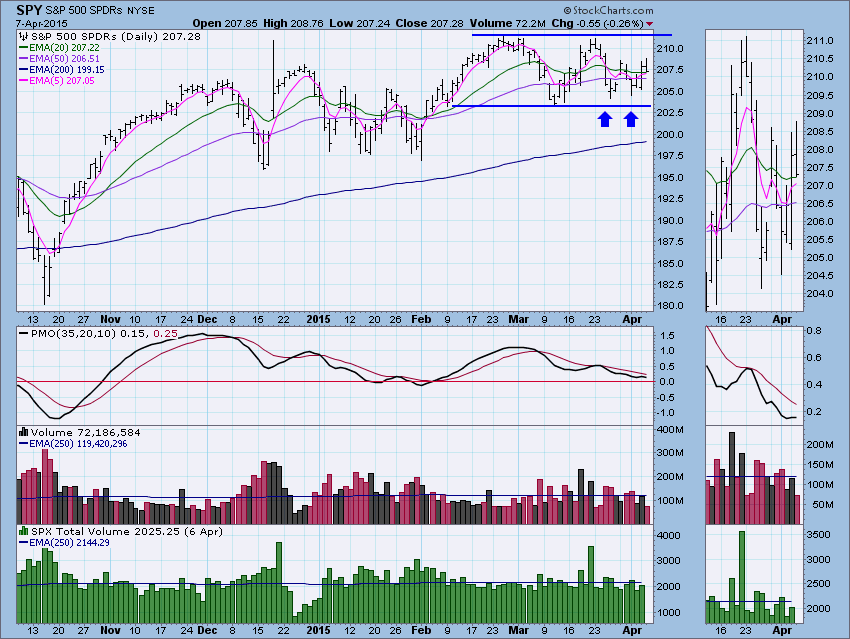Image resolution: width=850 pixels, height=639 pixels.
Task: Click the 2015 label beneath the price chart
Action: click(318, 319)
